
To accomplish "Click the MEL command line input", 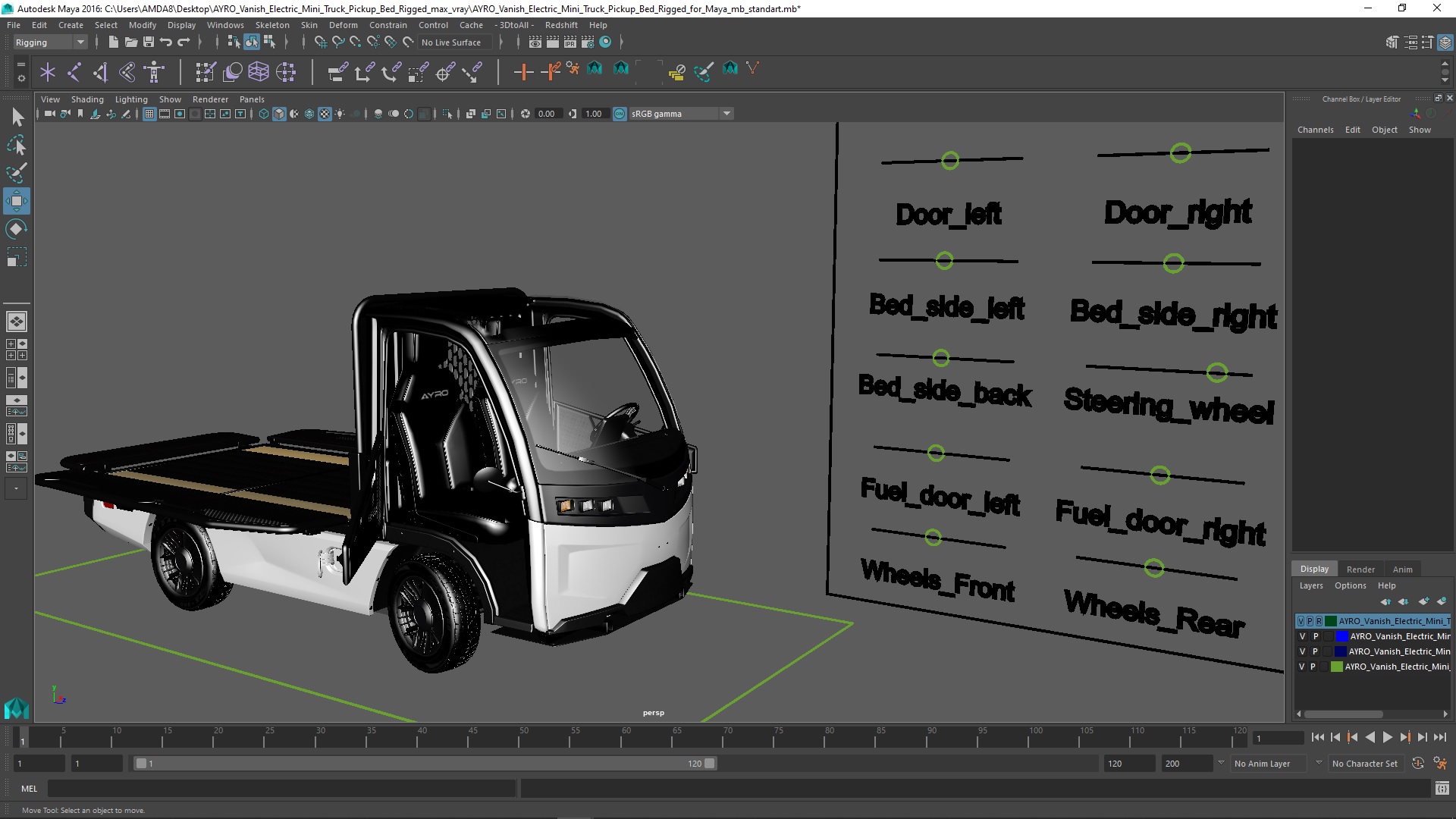I will pyautogui.click(x=281, y=789).
